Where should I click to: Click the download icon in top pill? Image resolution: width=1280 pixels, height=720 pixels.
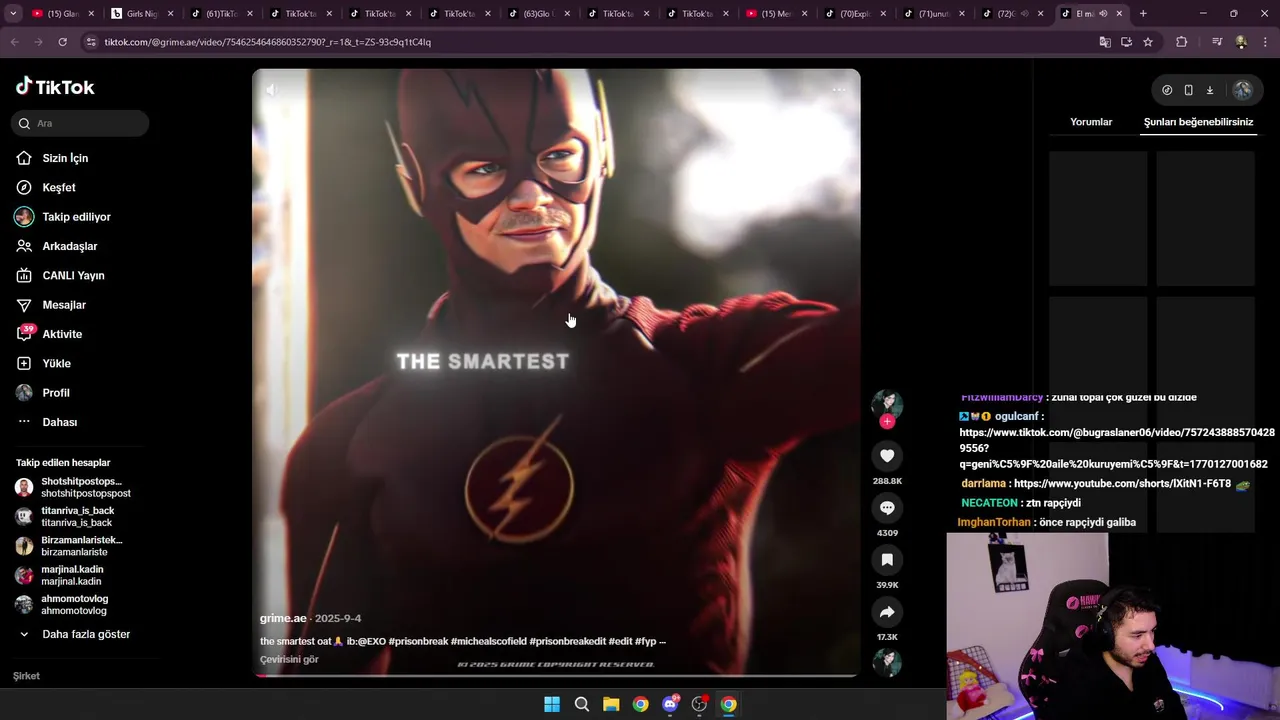point(1209,90)
